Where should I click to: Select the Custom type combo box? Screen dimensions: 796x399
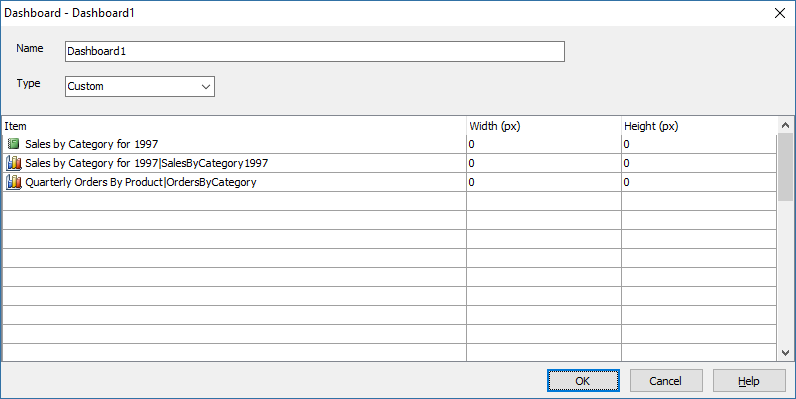tap(140, 86)
